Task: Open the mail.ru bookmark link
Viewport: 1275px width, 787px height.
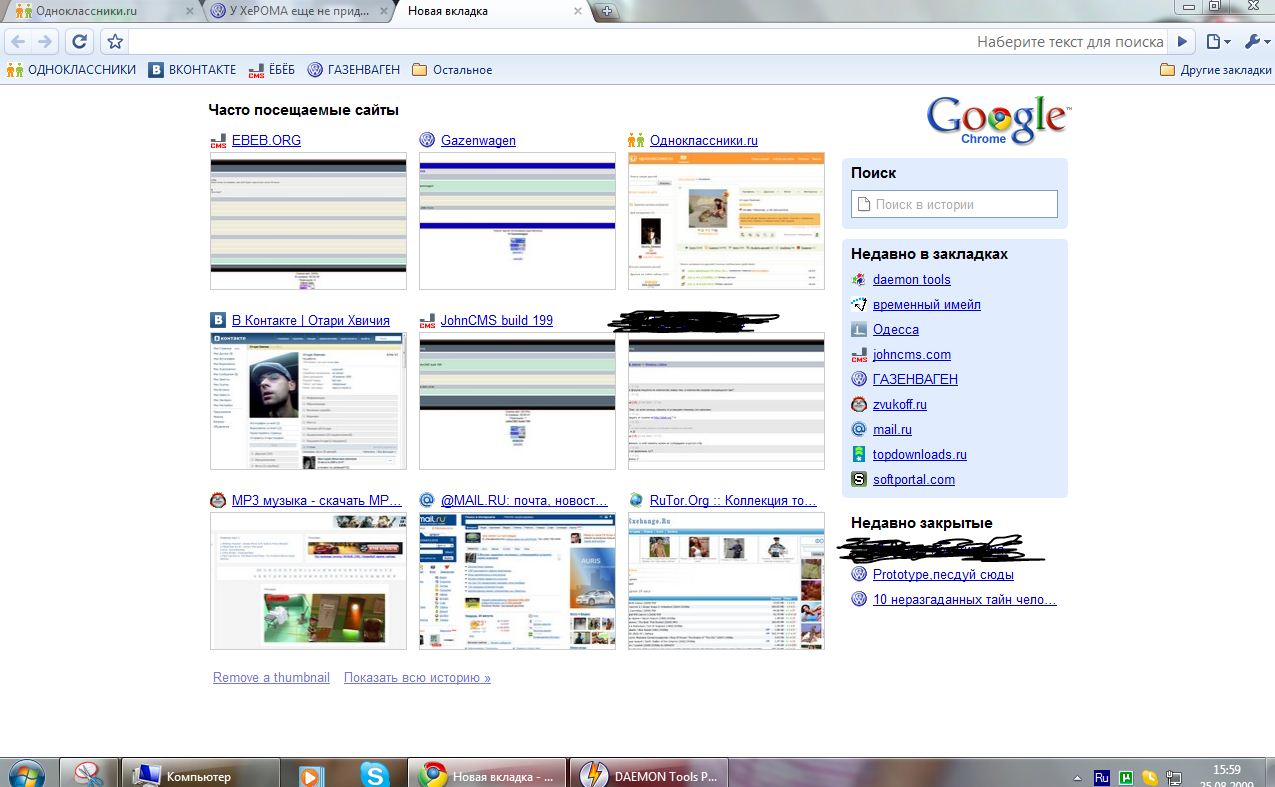Action: pos(892,430)
